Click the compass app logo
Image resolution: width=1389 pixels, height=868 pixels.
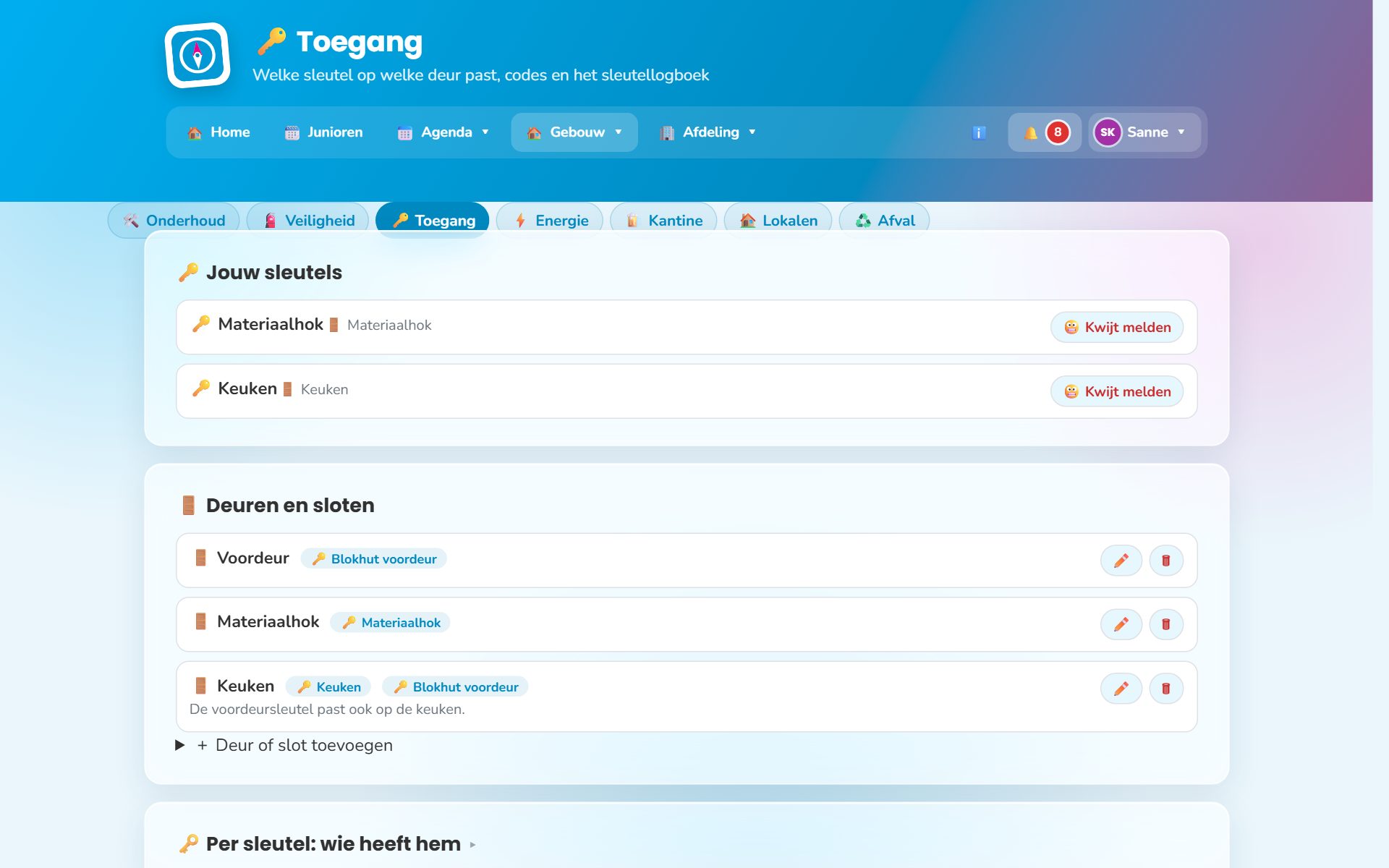coord(197,55)
